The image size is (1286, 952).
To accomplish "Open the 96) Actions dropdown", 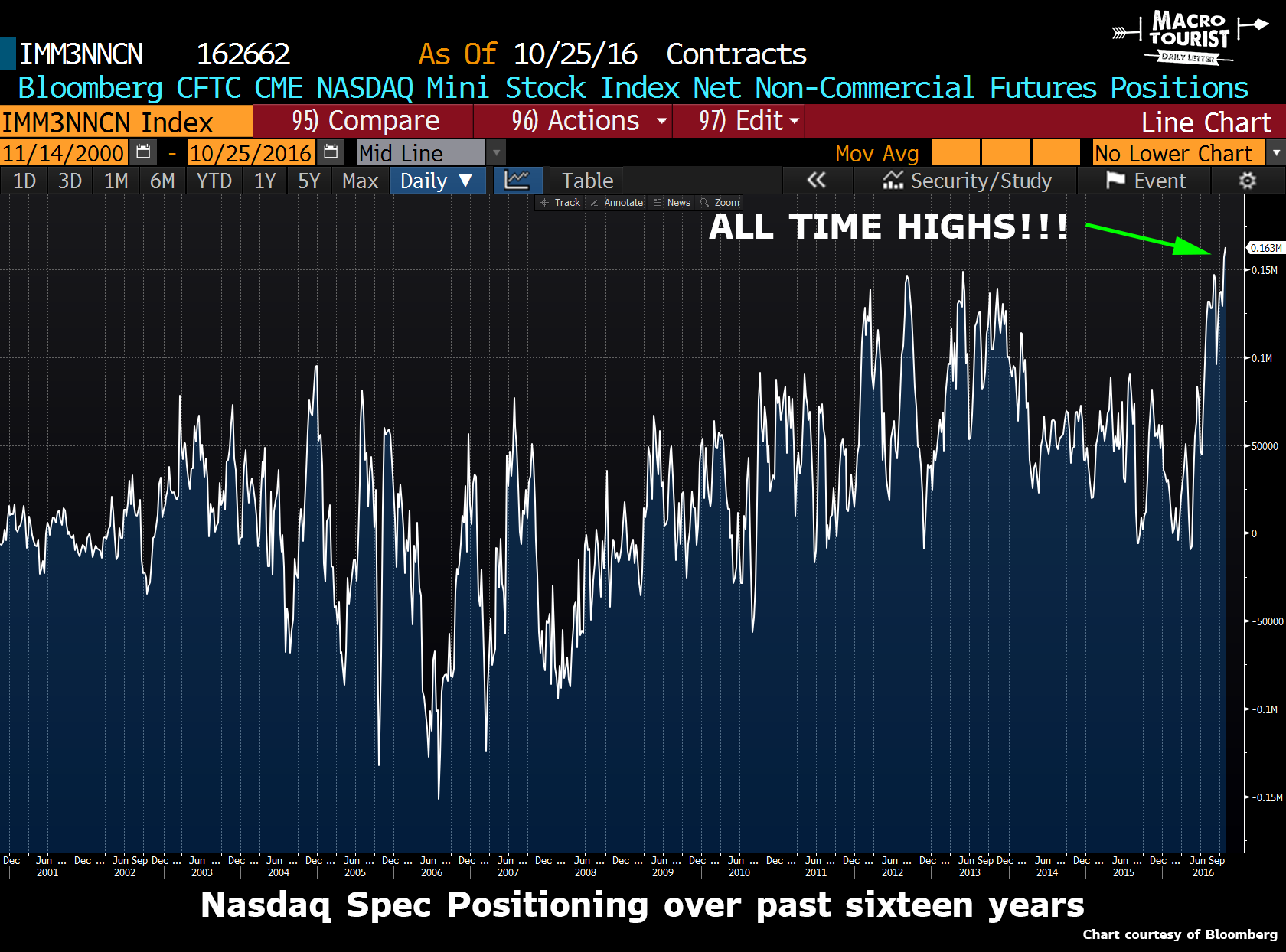I will point(573,121).
